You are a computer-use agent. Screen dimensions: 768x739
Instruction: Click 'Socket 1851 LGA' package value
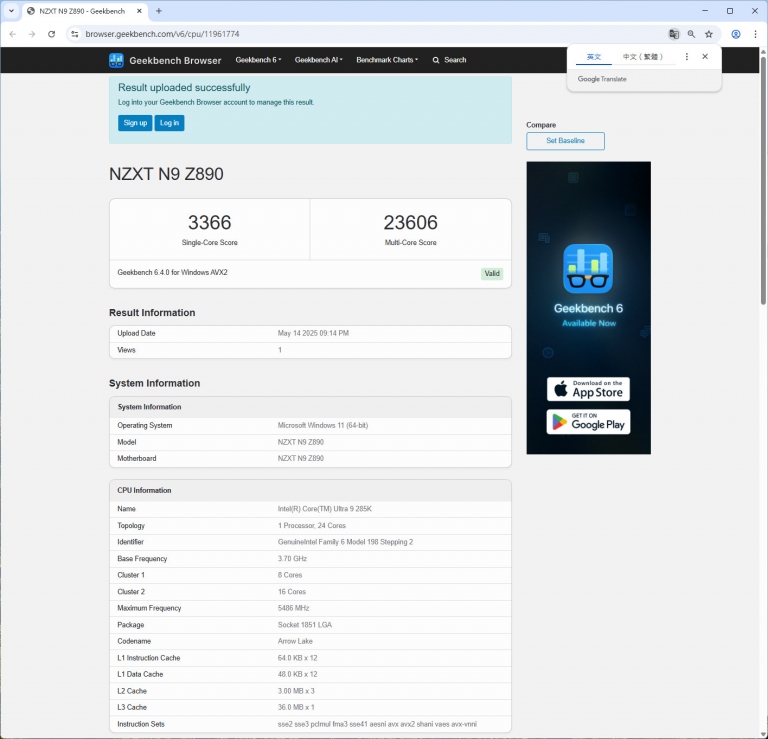(305, 625)
